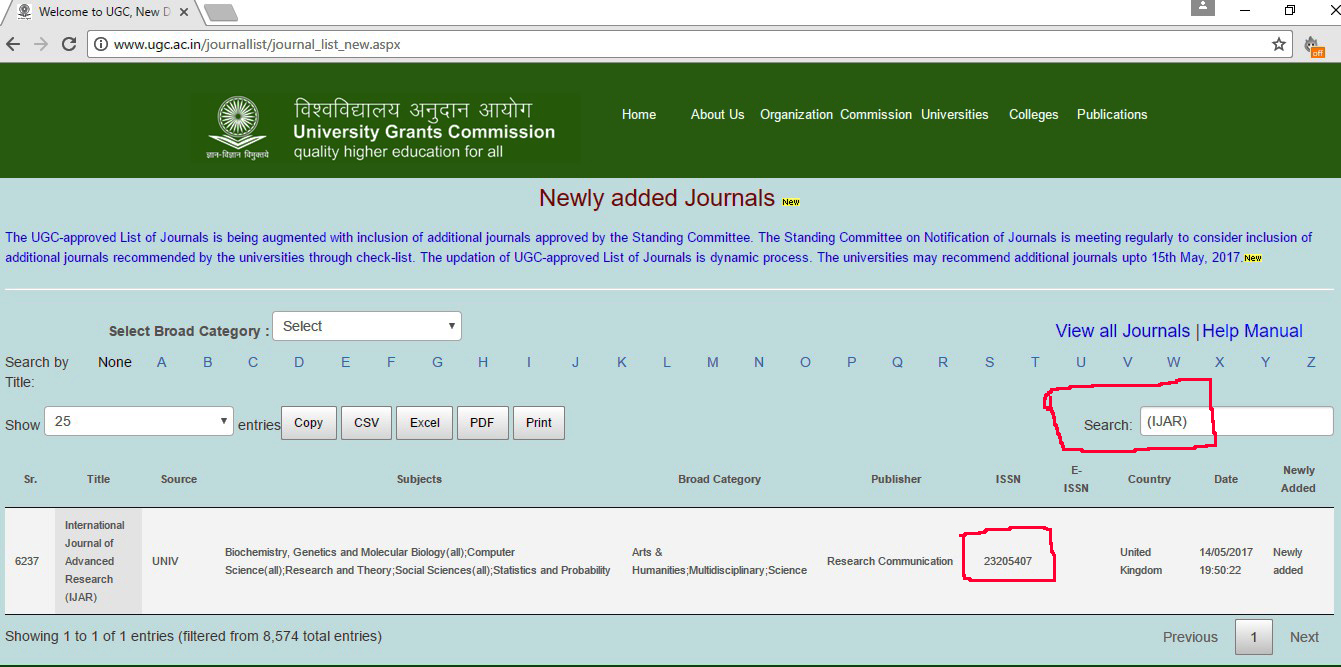Open a new browser tab
This screenshot has width=1341, height=667.
coord(220,12)
